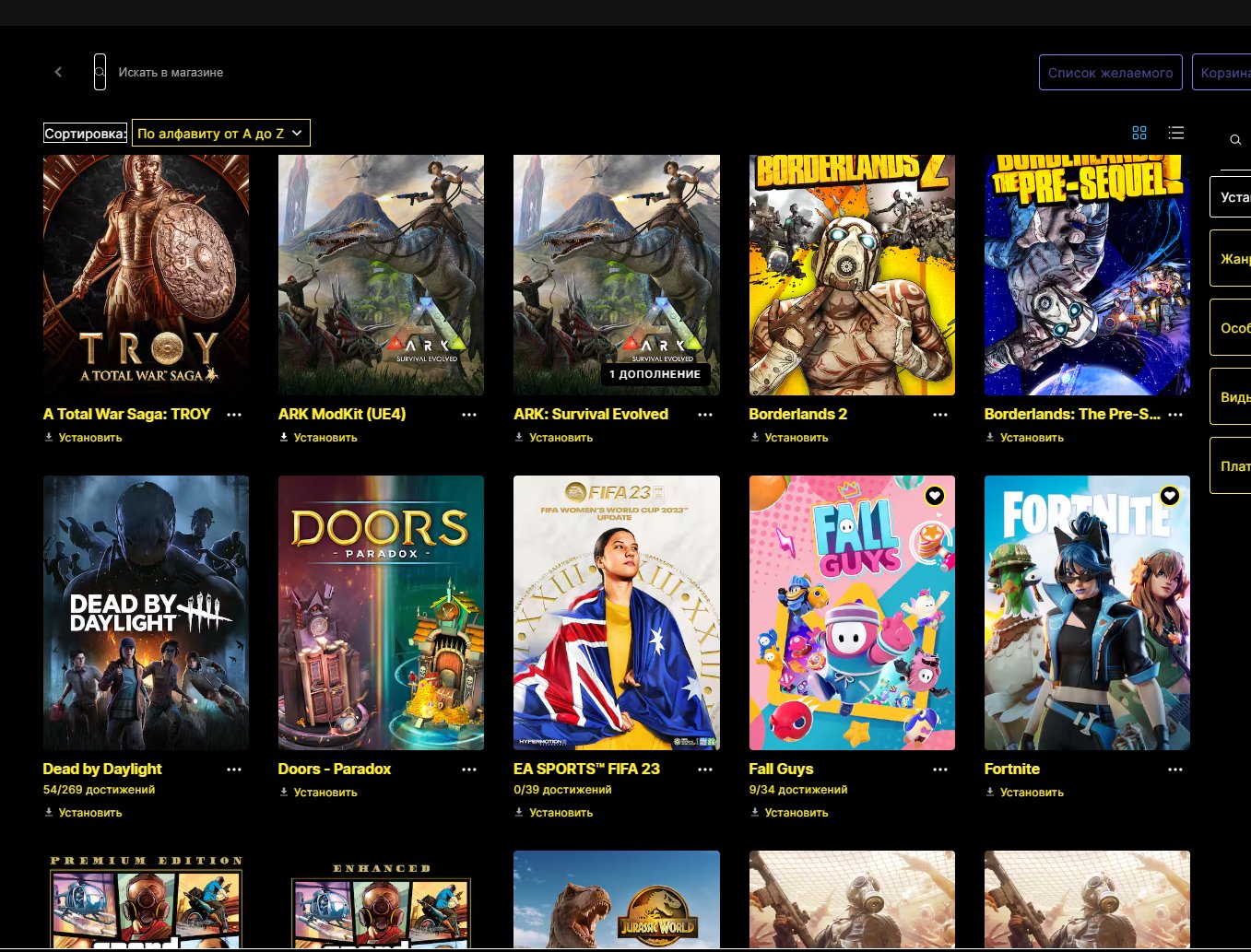1251x952 pixels.
Task: Switch to grid view layout
Action: pyautogui.click(x=1139, y=133)
